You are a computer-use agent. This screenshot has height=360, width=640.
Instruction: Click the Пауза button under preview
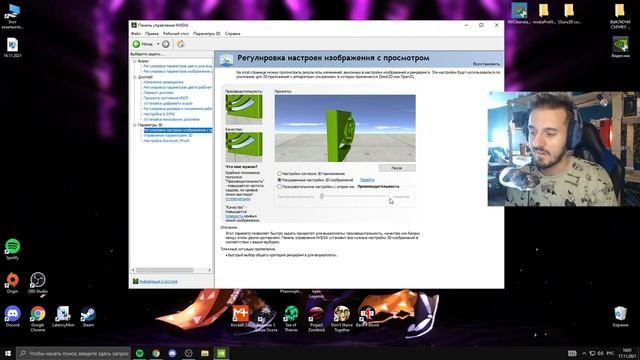tap(397, 168)
